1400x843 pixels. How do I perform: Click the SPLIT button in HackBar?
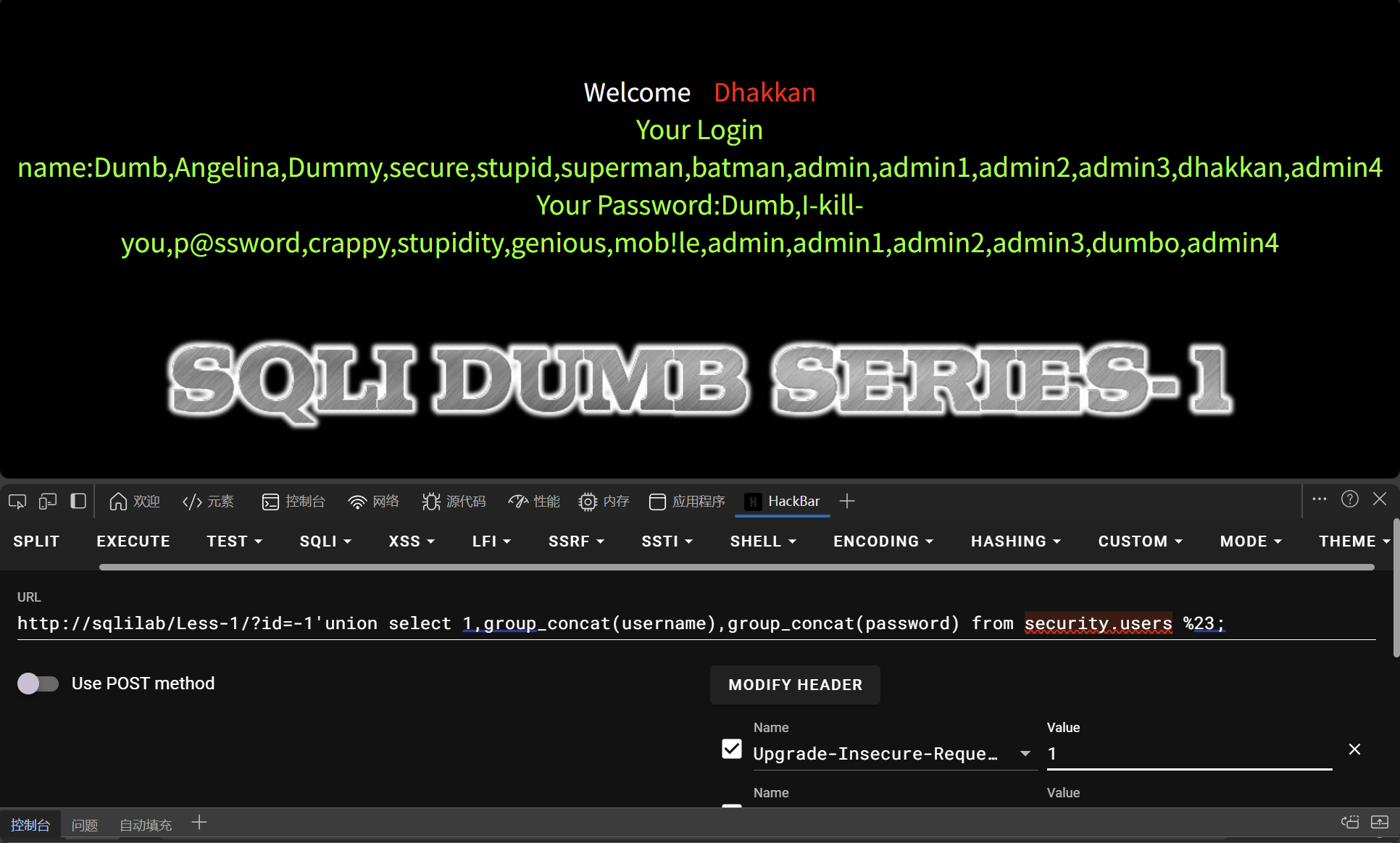tap(36, 541)
